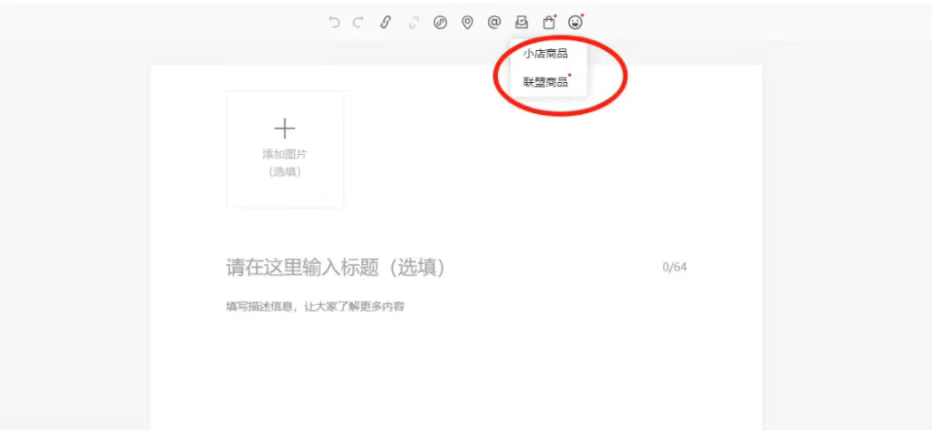Open the emoji picker
Screen dimensions: 932x436
575,22
